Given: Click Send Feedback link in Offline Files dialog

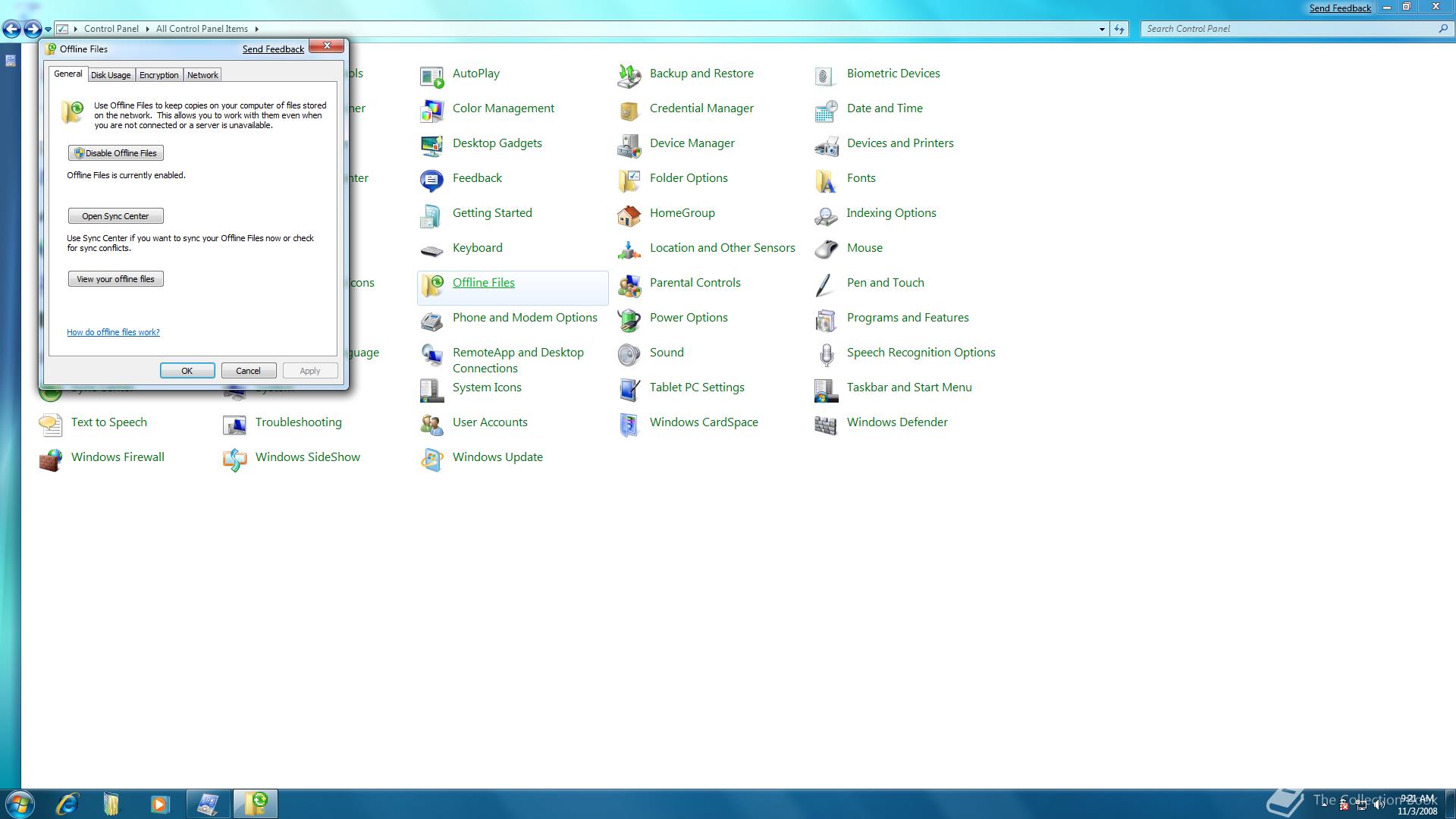Looking at the screenshot, I should (x=273, y=49).
